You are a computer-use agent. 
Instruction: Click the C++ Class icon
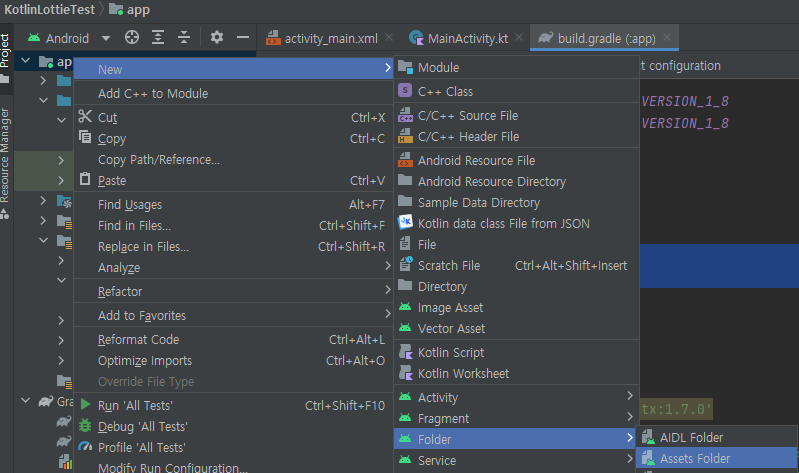coord(405,91)
